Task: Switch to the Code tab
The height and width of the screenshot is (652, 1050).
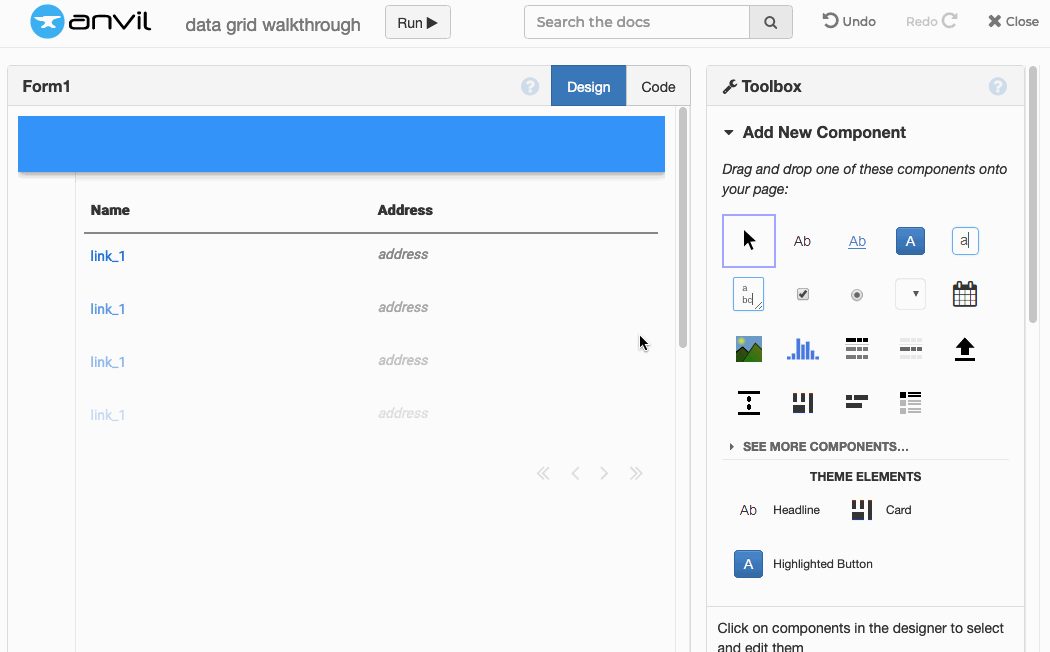Action: [x=658, y=87]
